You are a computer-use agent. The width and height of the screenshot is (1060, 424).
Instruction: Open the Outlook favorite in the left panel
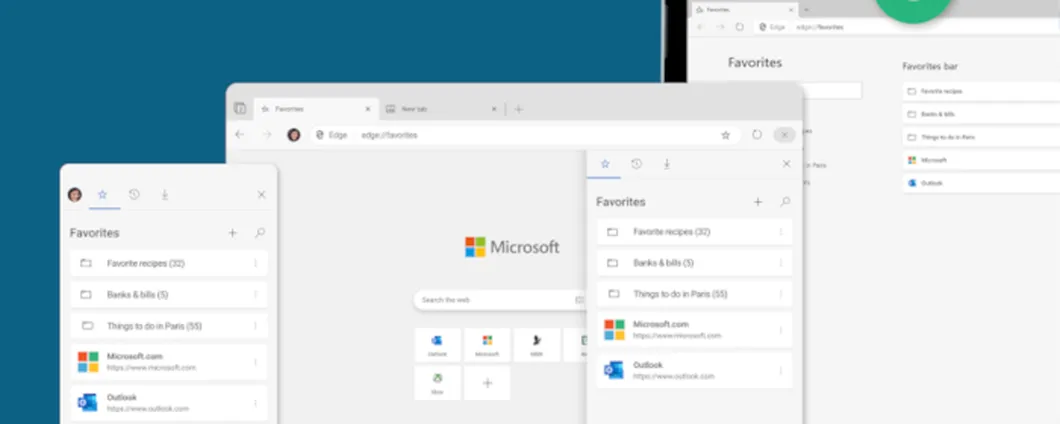[169, 403]
